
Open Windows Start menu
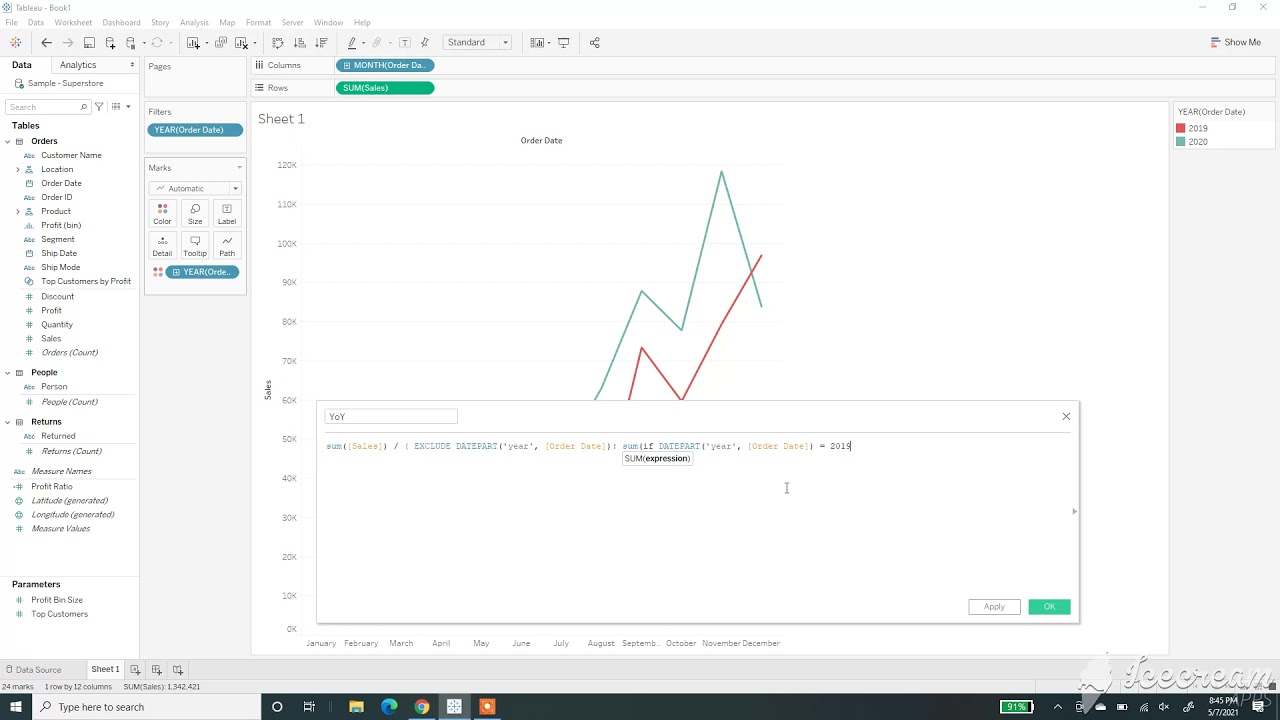pos(16,707)
